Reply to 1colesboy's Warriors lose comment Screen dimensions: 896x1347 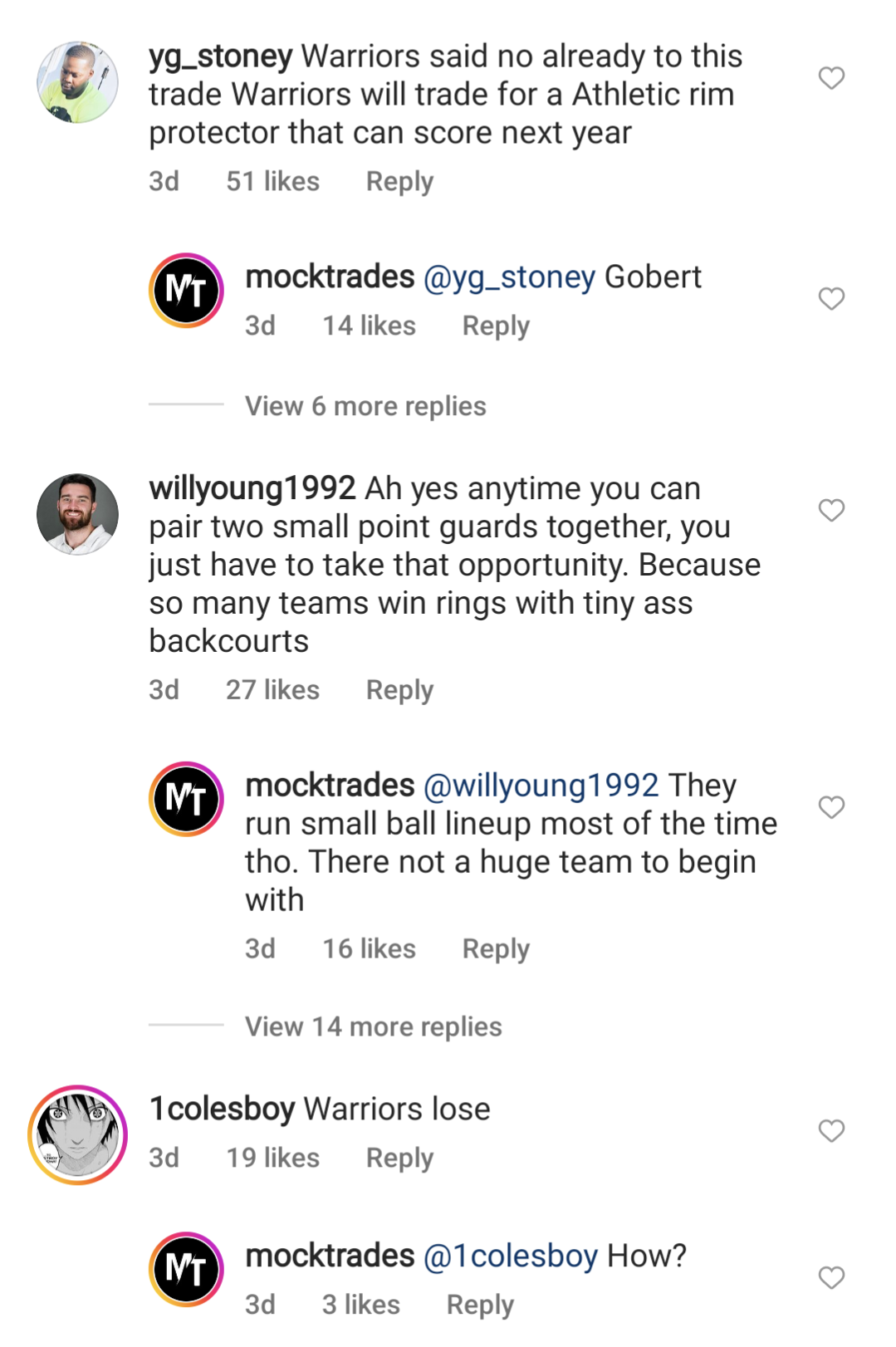399,1158
